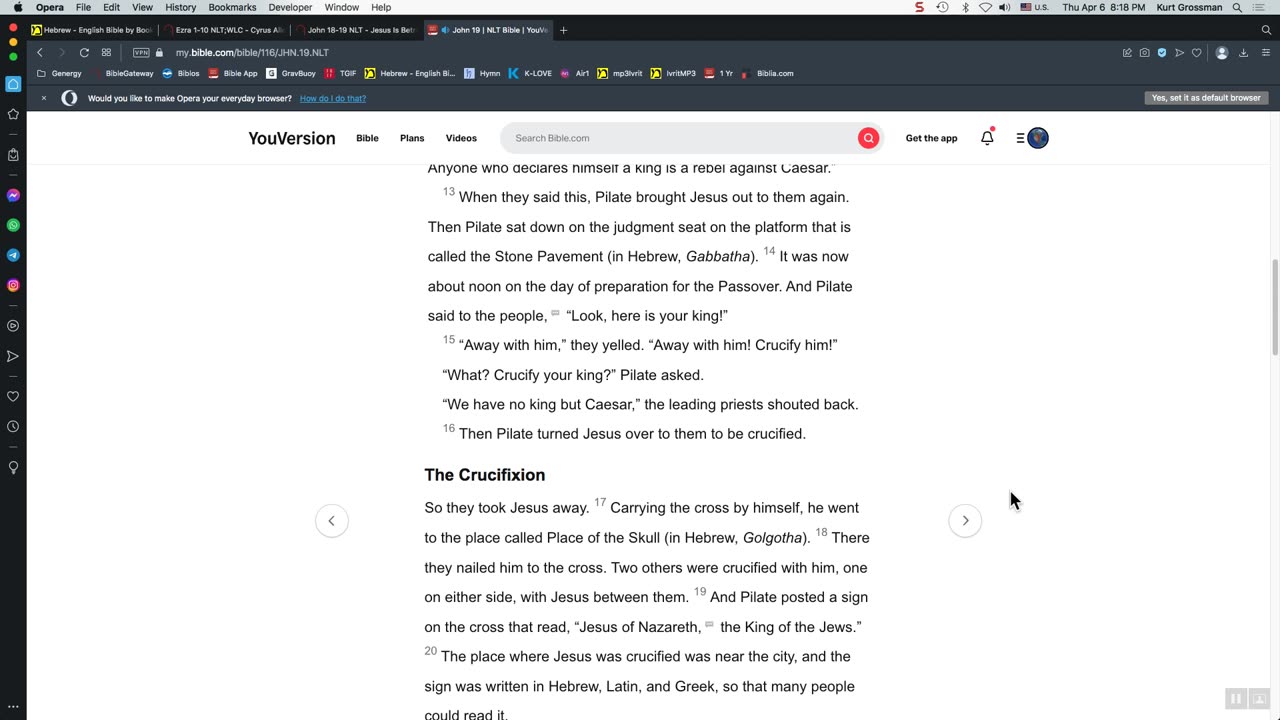Mute the John 19 tab speaker icon

pos(444,30)
